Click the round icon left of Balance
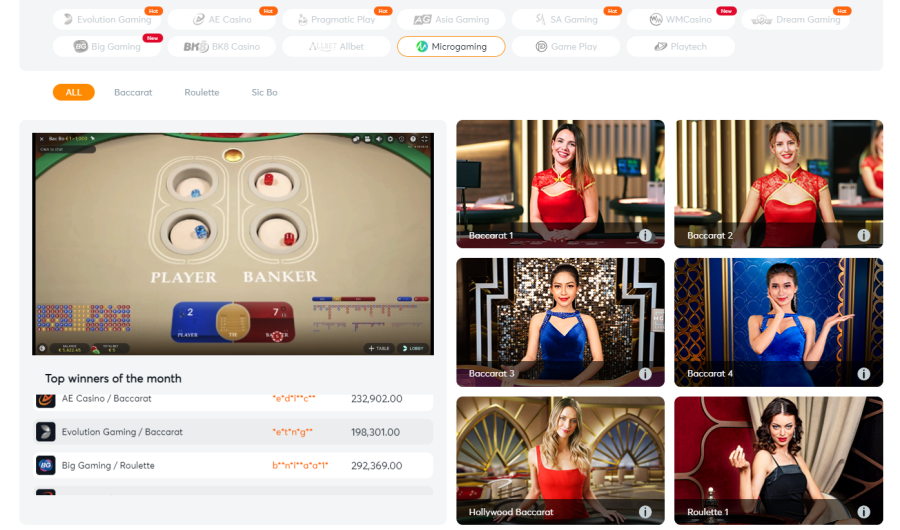Screen dimensions: 900x530 coord(42,349)
